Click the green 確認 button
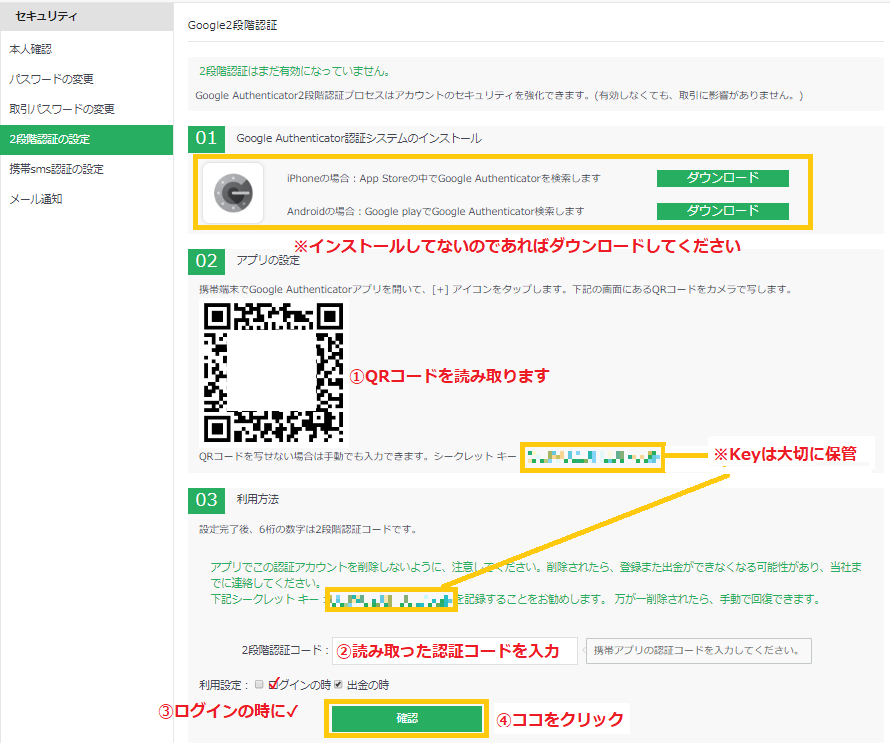 pyautogui.click(x=407, y=719)
